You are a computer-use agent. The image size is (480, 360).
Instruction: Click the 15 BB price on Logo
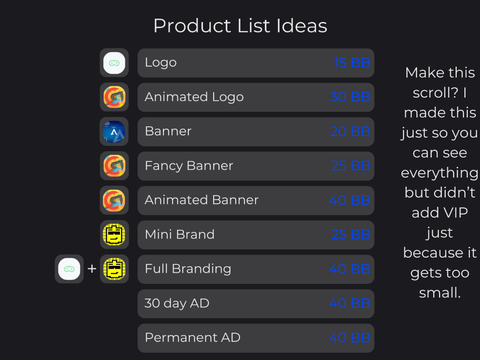point(352,63)
